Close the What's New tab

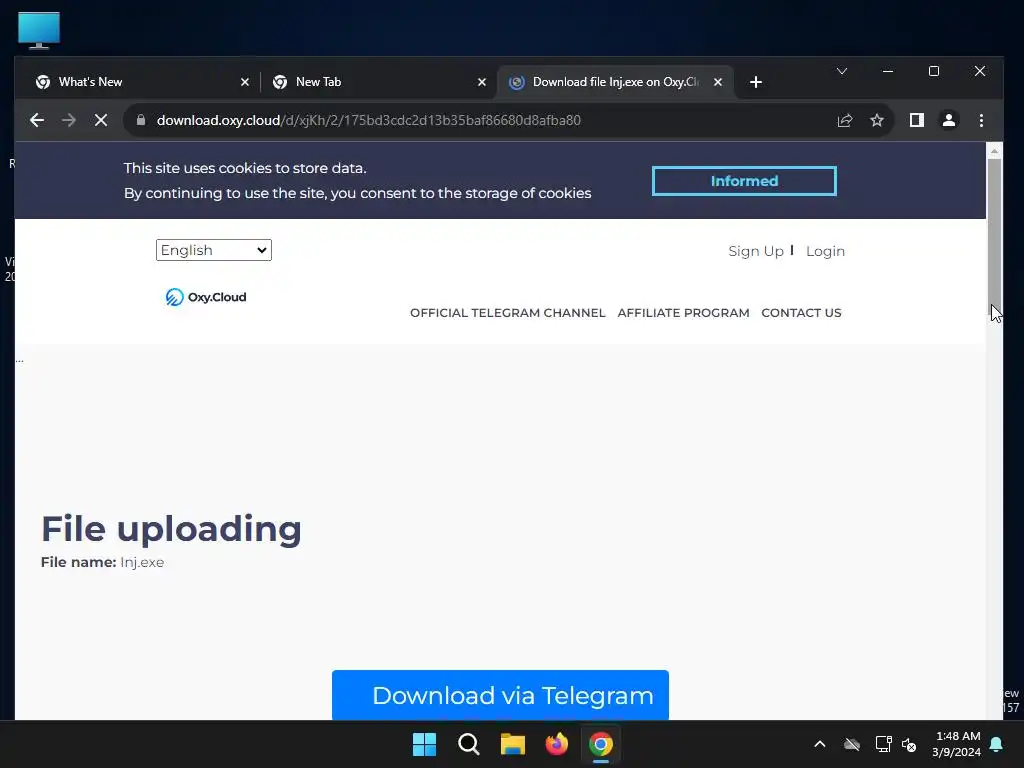(245, 82)
